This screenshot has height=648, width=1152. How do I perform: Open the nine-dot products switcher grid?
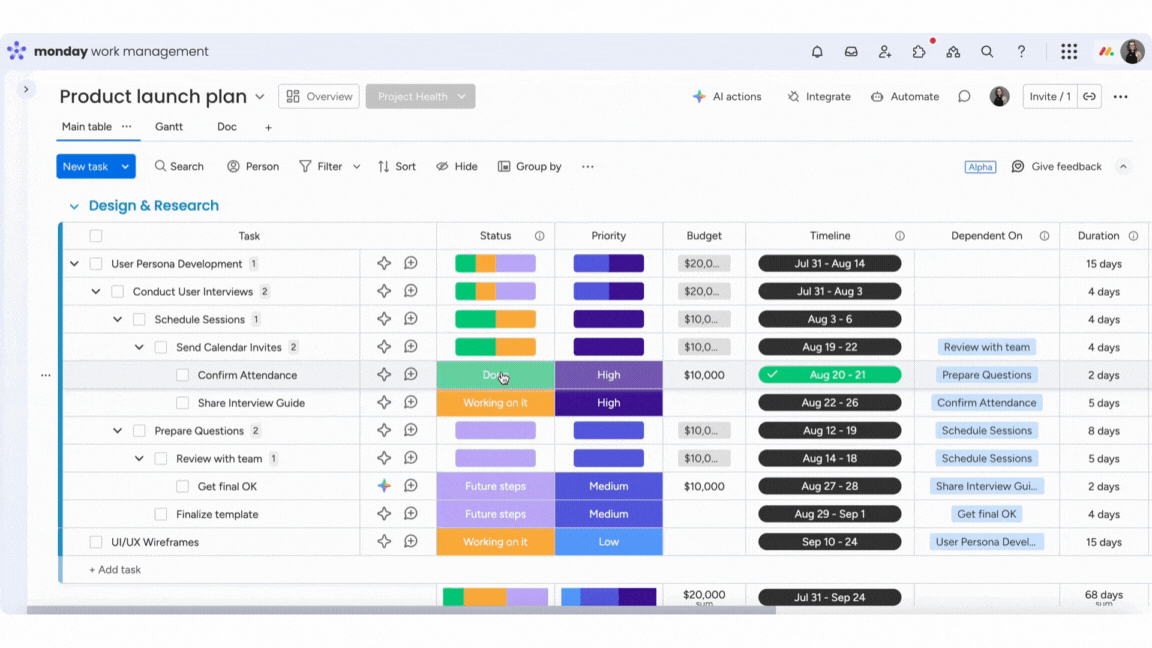tap(1069, 52)
